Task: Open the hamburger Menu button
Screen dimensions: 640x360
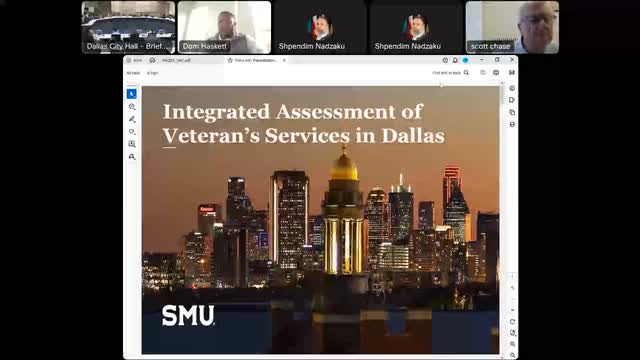Action: 134,60
